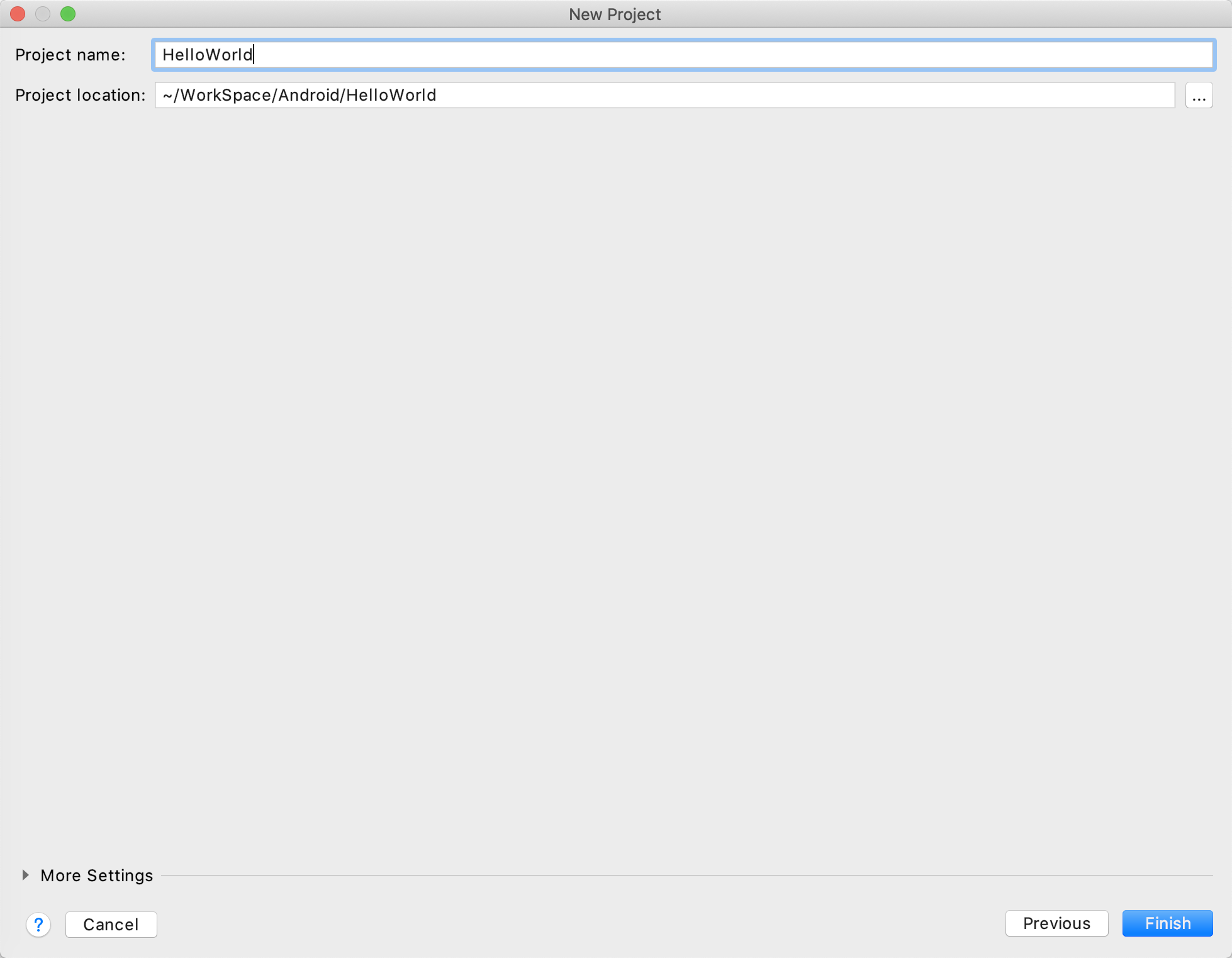The image size is (1232, 958).
Task: Click the 'Project name:' label
Action: [70, 55]
